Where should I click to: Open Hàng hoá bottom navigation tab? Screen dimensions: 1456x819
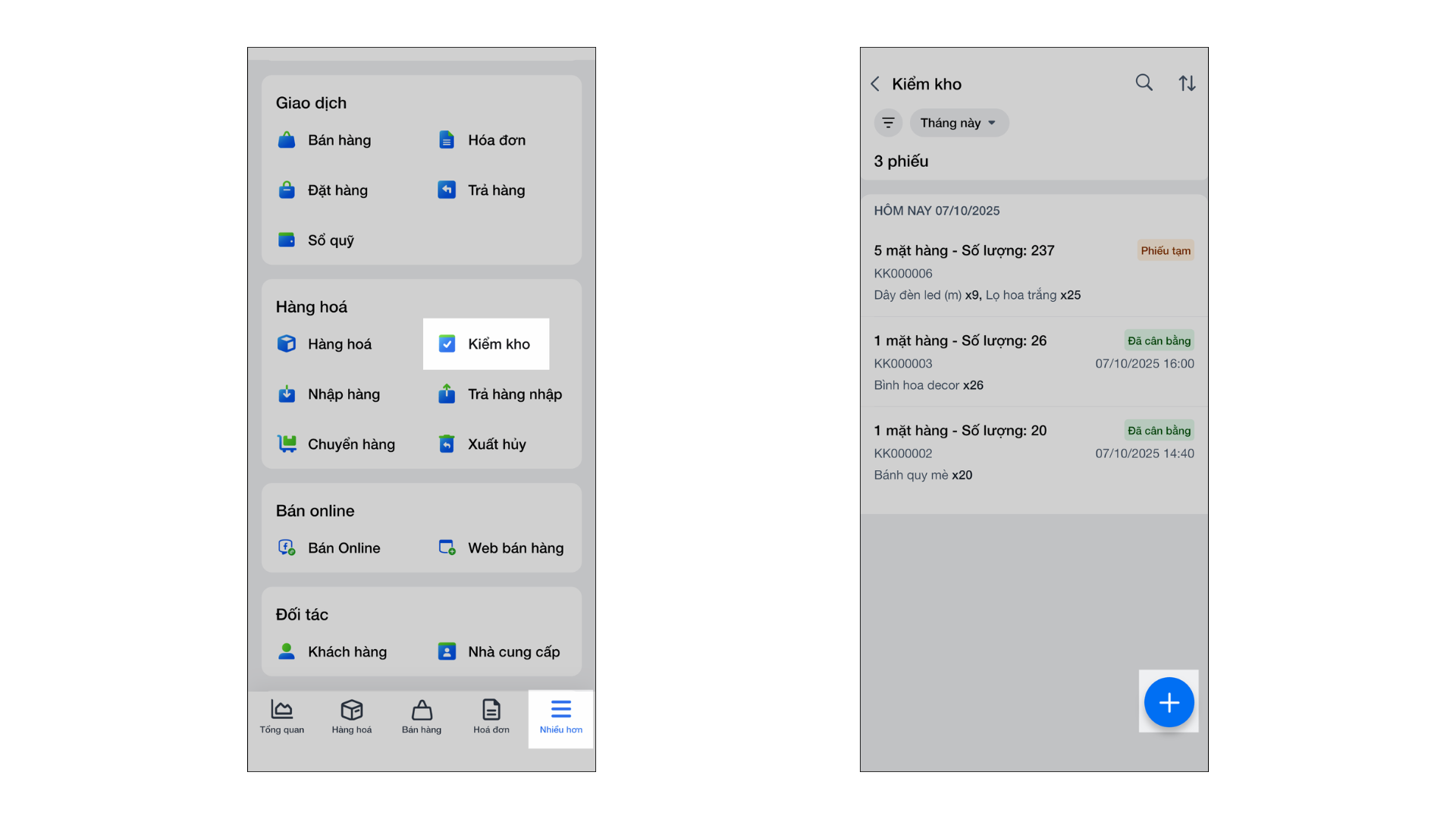click(x=351, y=717)
